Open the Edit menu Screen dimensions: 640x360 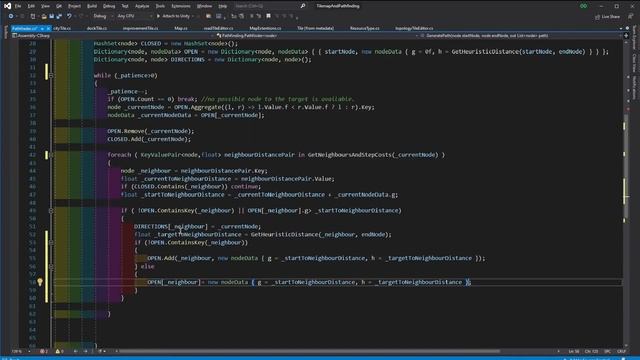point(31,6)
